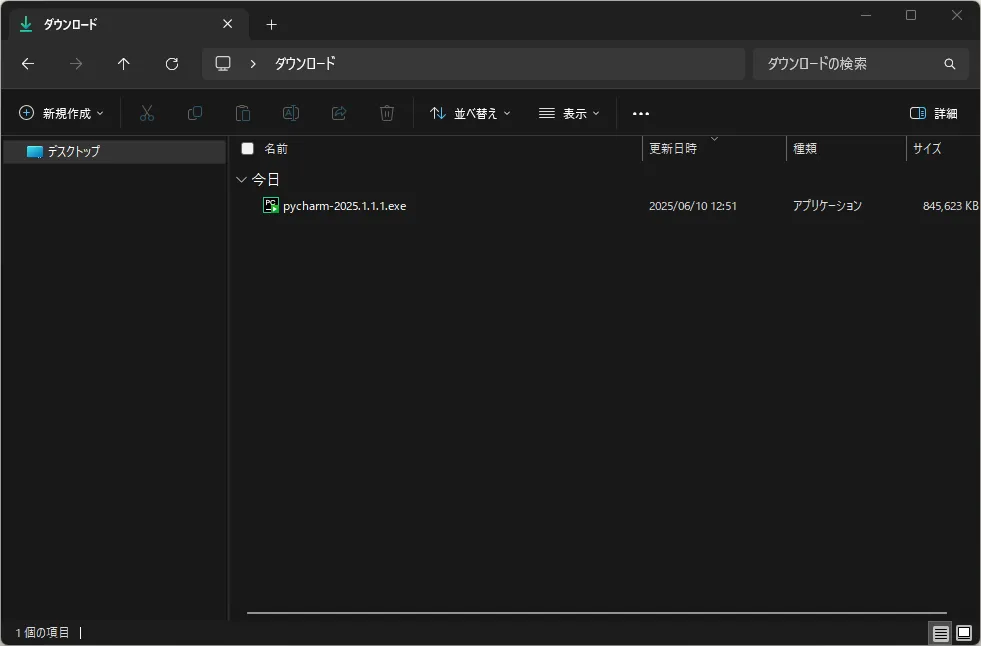Go back with the left arrow
Image resolution: width=981 pixels, height=646 pixels.
tap(28, 64)
